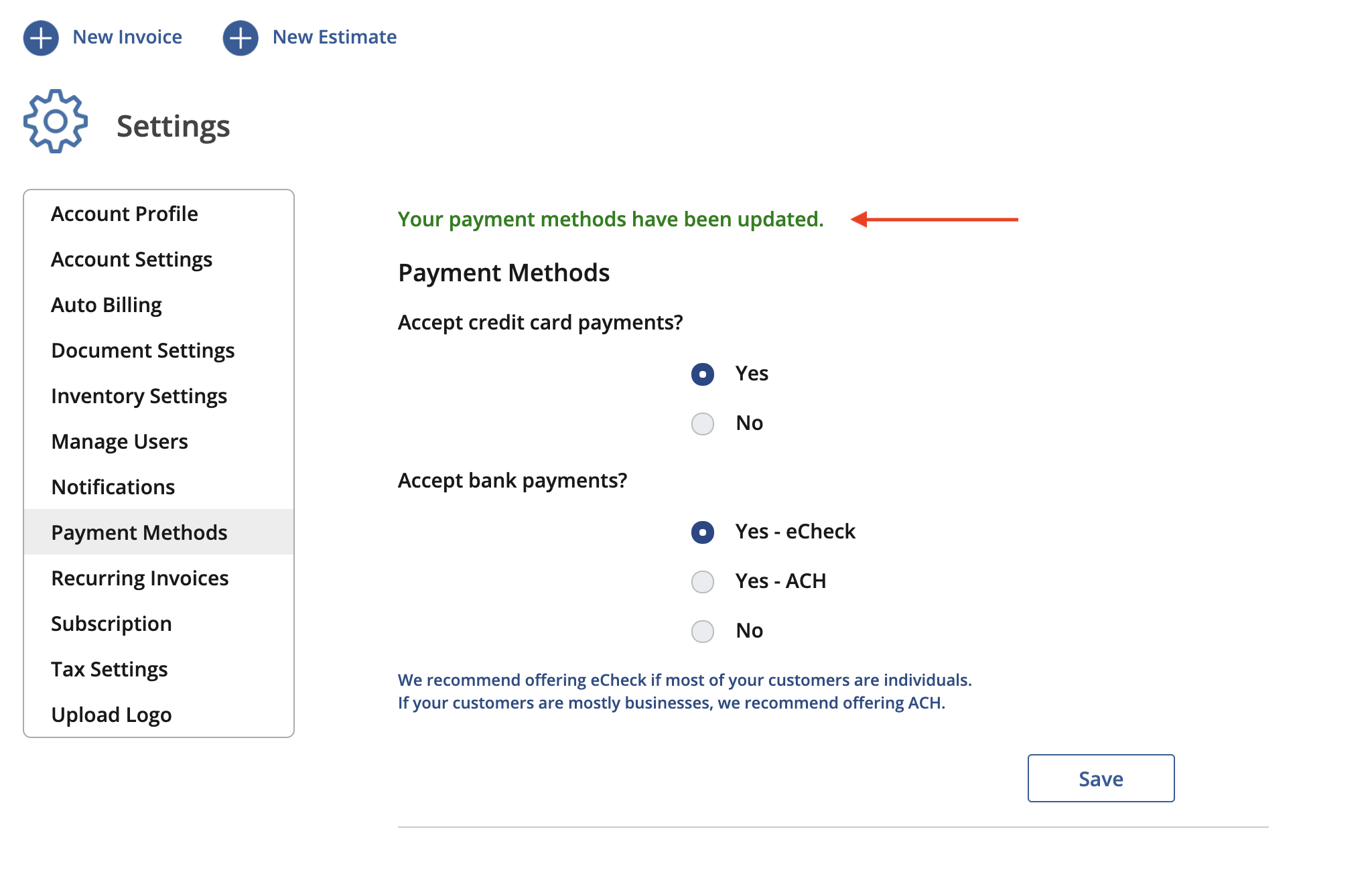1372x872 pixels.
Task: Select Yes for credit card payments
Action: [x=703, y=374]
